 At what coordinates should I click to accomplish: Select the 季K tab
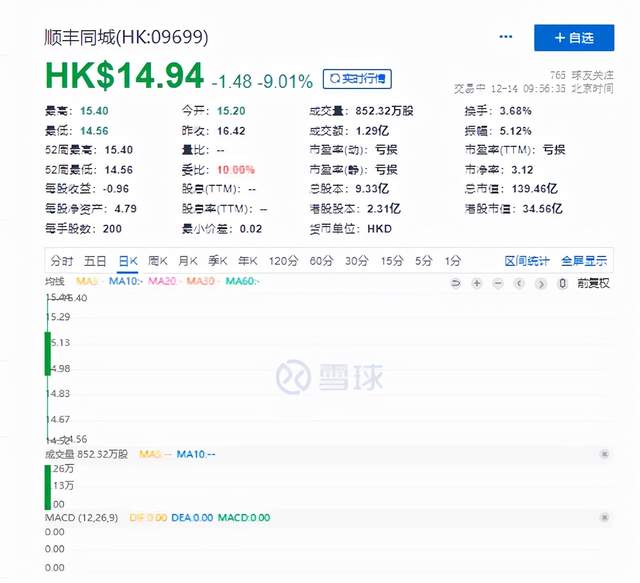[218, 261]
